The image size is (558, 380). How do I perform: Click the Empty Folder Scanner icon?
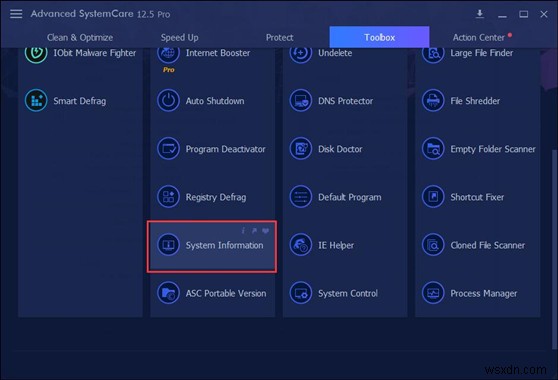tap(433, 149)
